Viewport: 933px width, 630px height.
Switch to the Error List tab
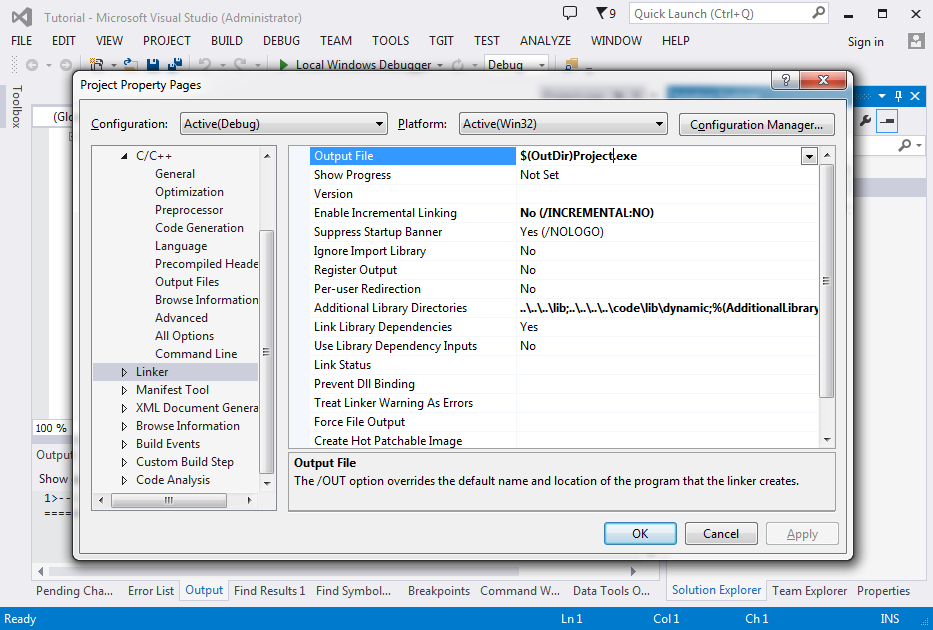[151, 591]
